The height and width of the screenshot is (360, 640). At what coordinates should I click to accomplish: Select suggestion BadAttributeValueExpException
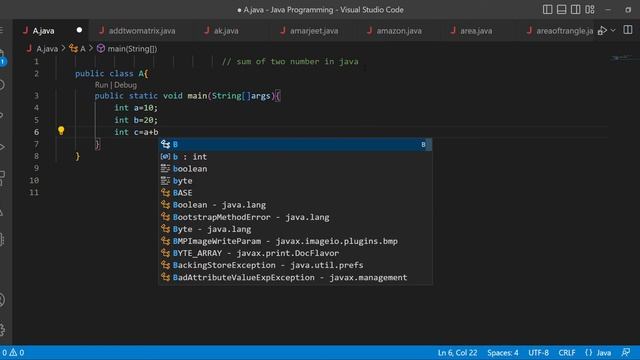coord(295,277)
